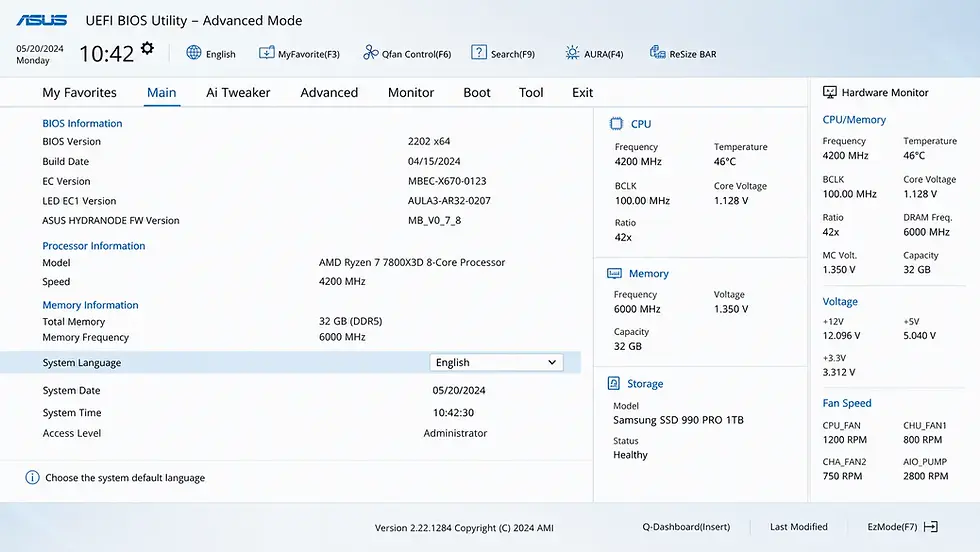Open the System Language dropdown
The width and height of the screenshot is (980, 552).
coord(496,363)
